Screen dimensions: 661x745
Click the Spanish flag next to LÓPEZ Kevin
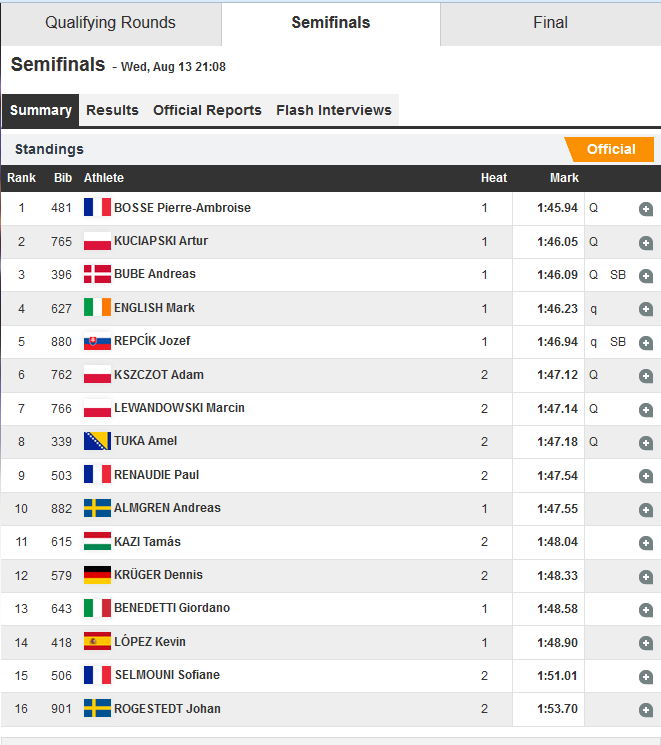pos(97,642)
